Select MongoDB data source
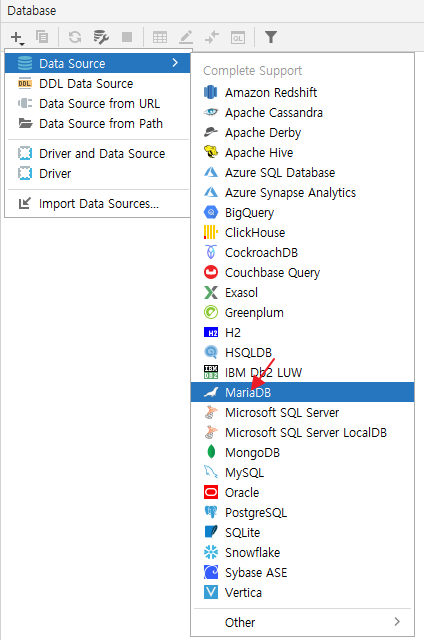The image size is (424, 640). click(x=302, y=453)
